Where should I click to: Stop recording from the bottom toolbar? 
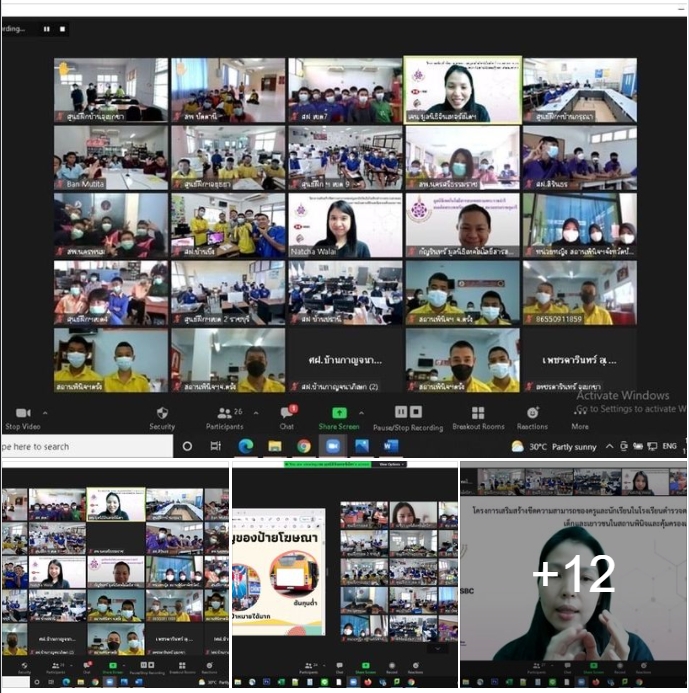click(x=416, y=412)
